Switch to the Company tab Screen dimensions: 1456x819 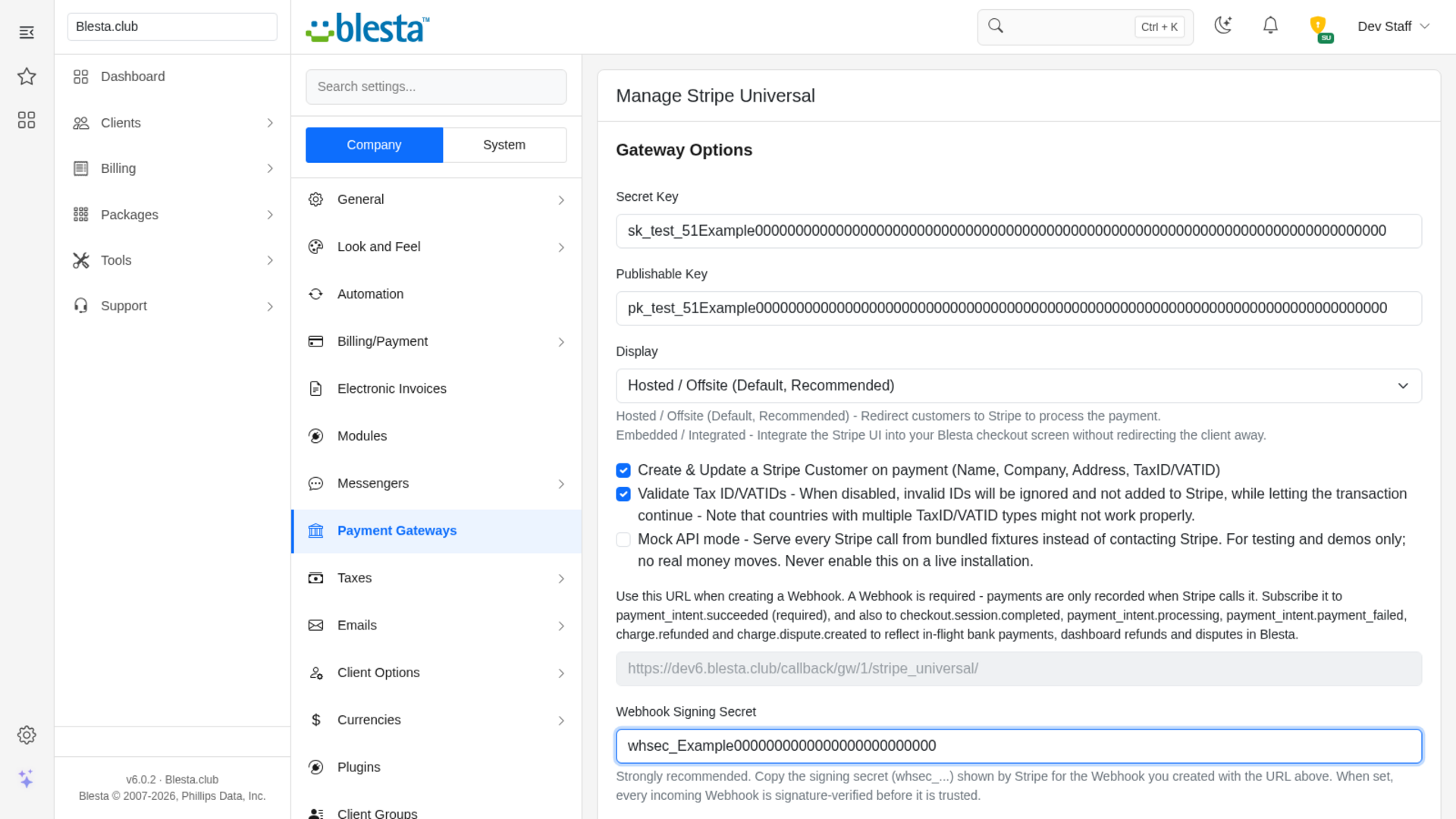coord(374,145)
